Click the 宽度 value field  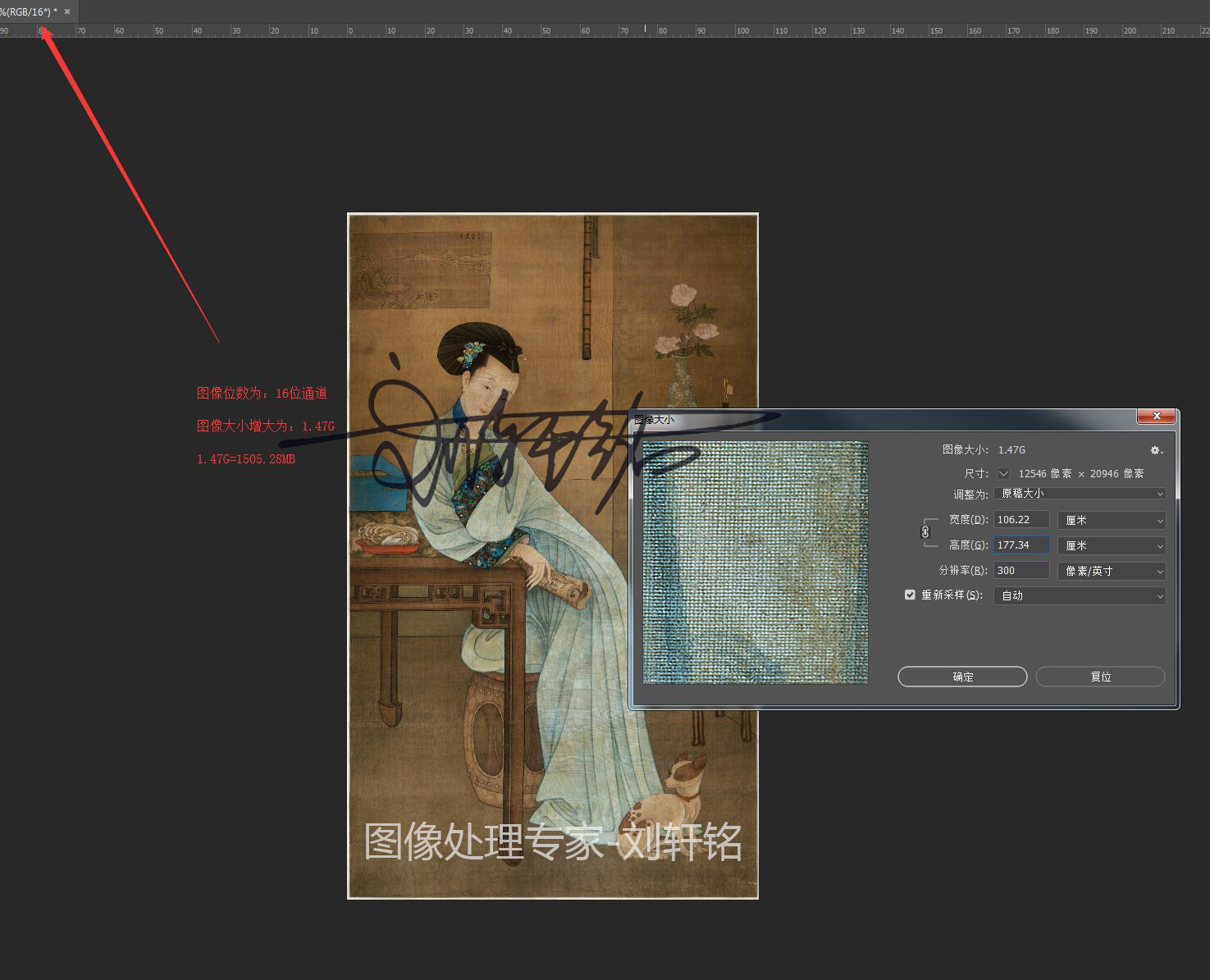click(1021, 519)
